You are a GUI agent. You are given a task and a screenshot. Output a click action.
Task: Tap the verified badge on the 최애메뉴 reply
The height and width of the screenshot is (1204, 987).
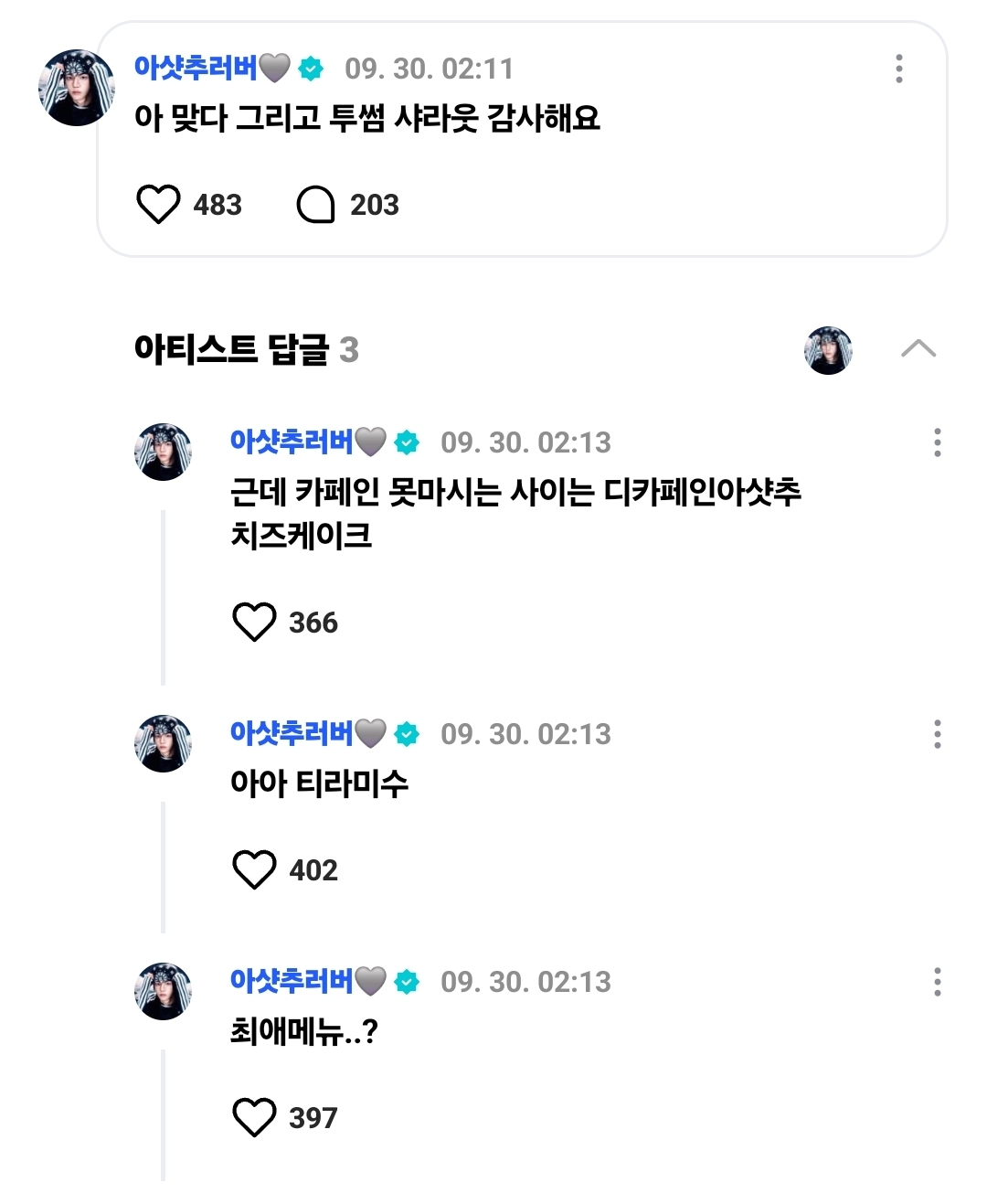(407, 982)
